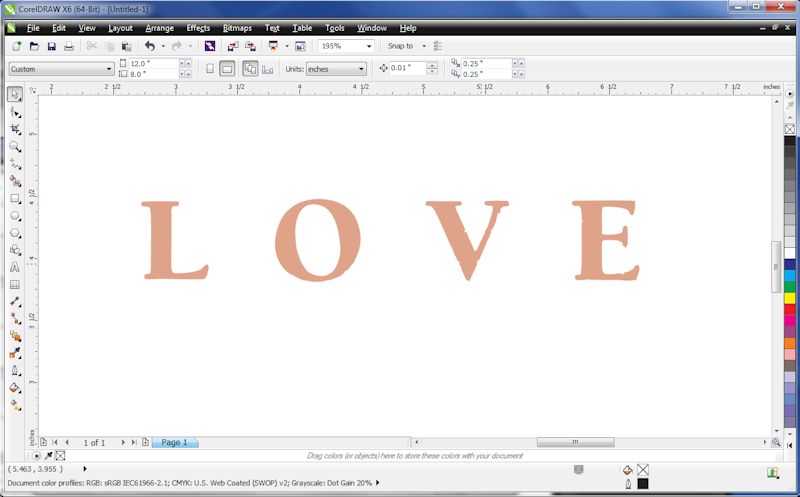This screenshot has width=800, height=497.
Task: Click the Print icon in the toolbar
Action: 69,46
